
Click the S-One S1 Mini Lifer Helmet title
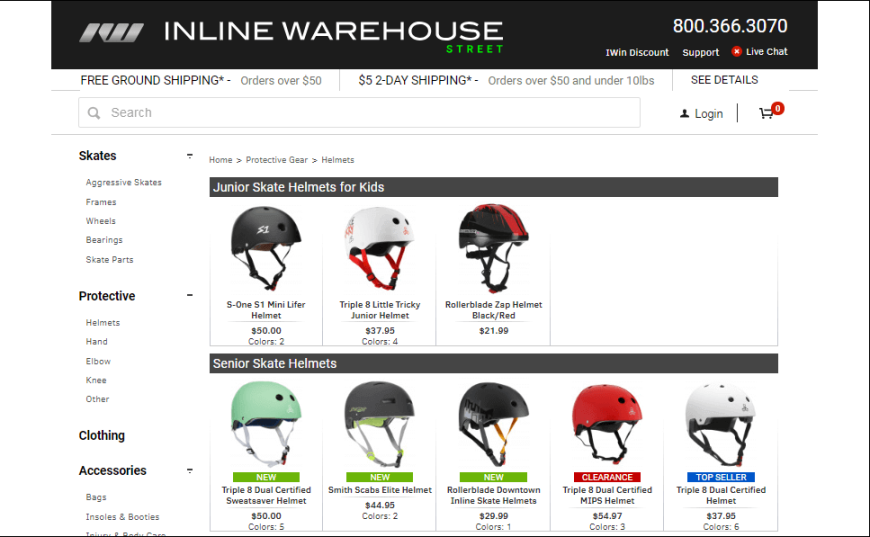point(266,310)
